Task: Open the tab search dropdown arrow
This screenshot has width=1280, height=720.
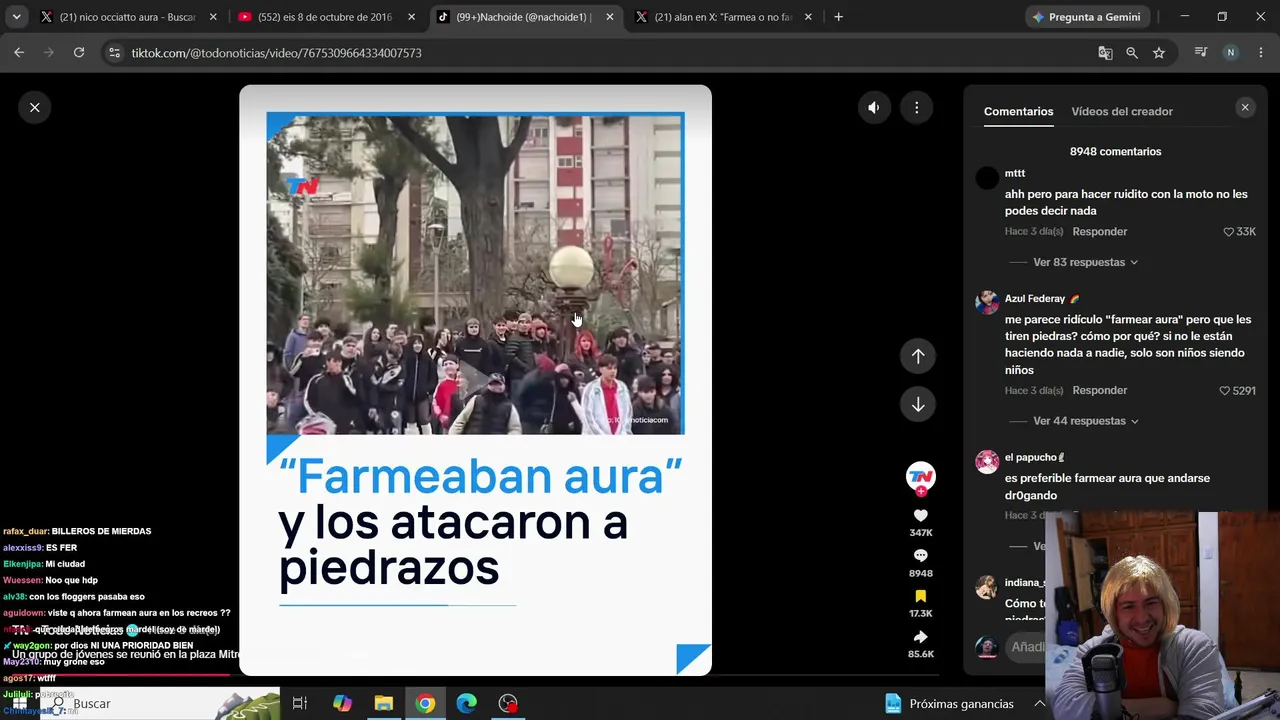Action: (x=16, y=17)
